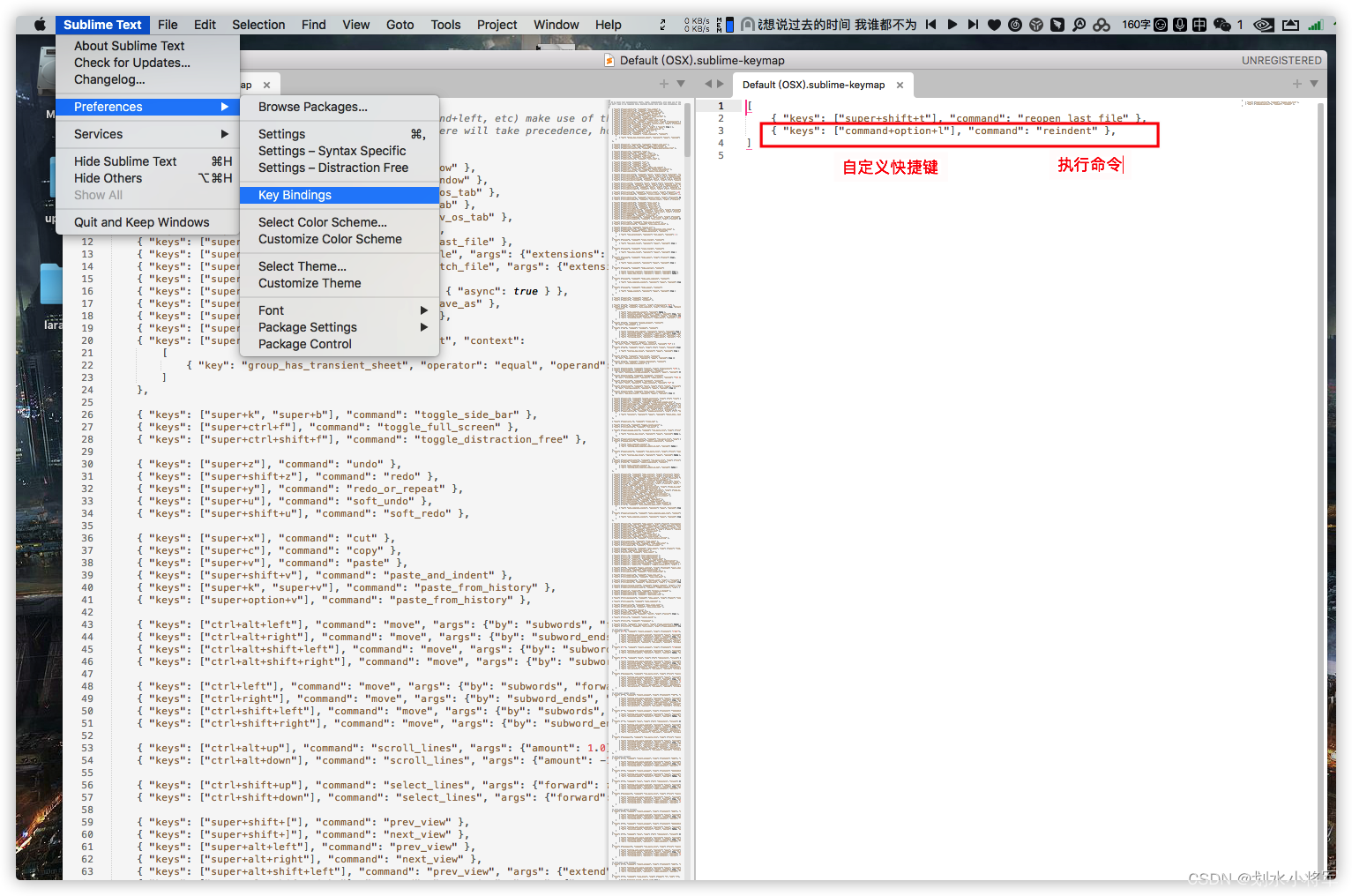Image resolution: width=1352 pixels, height=896 pixels.
Task: Click line 3 with the reindent command
Action: (945, 131)
